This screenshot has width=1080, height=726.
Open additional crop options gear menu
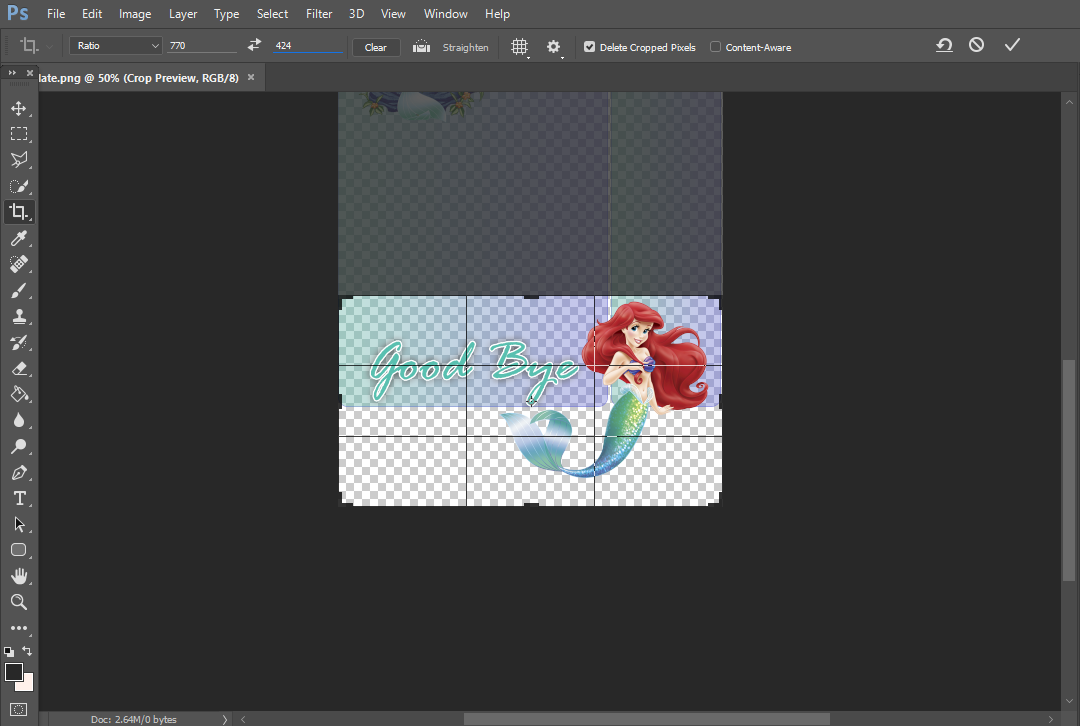(x=554, y=47)
